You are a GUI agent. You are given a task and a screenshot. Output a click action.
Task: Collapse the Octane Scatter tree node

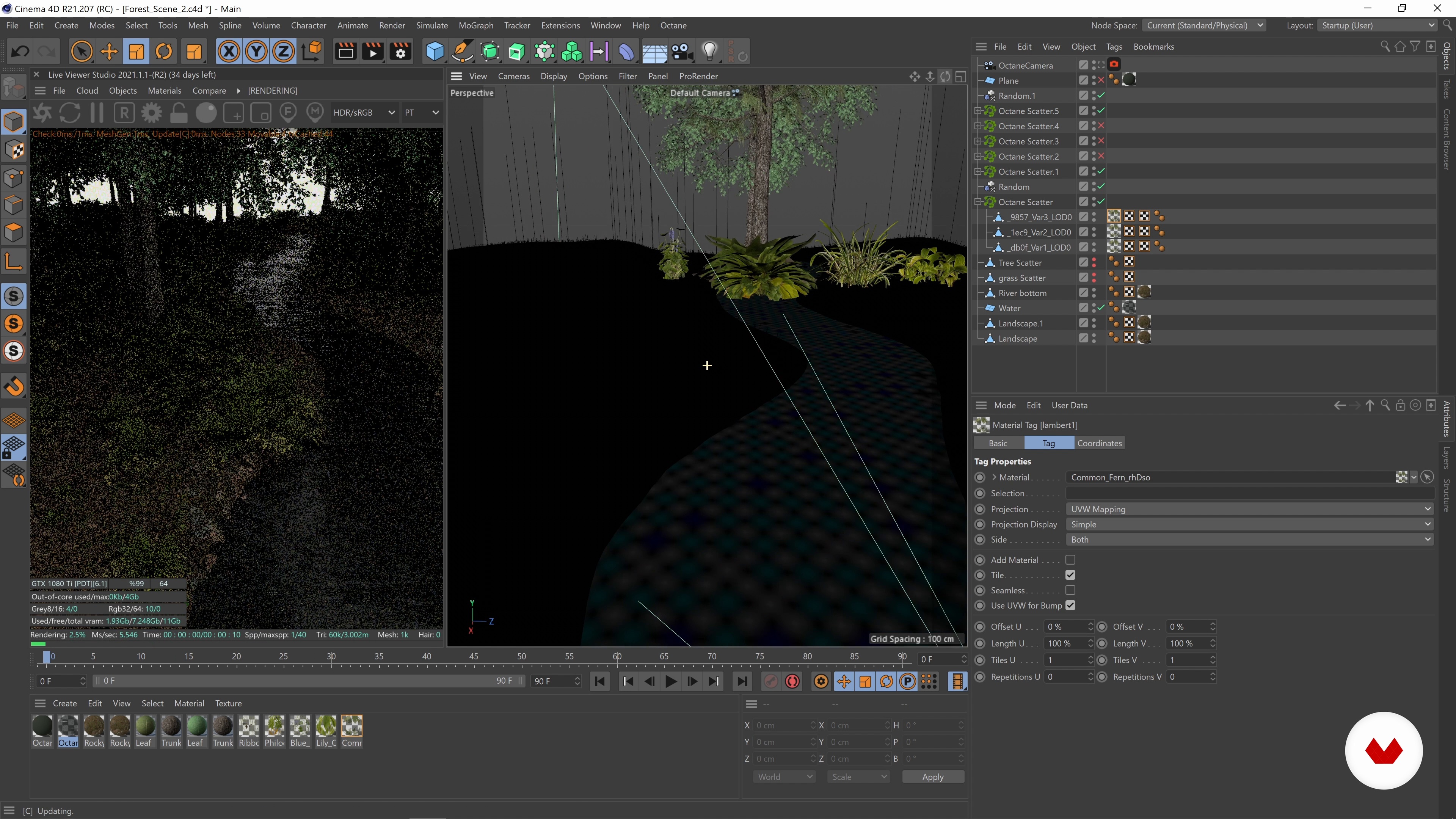pos(977,202)
